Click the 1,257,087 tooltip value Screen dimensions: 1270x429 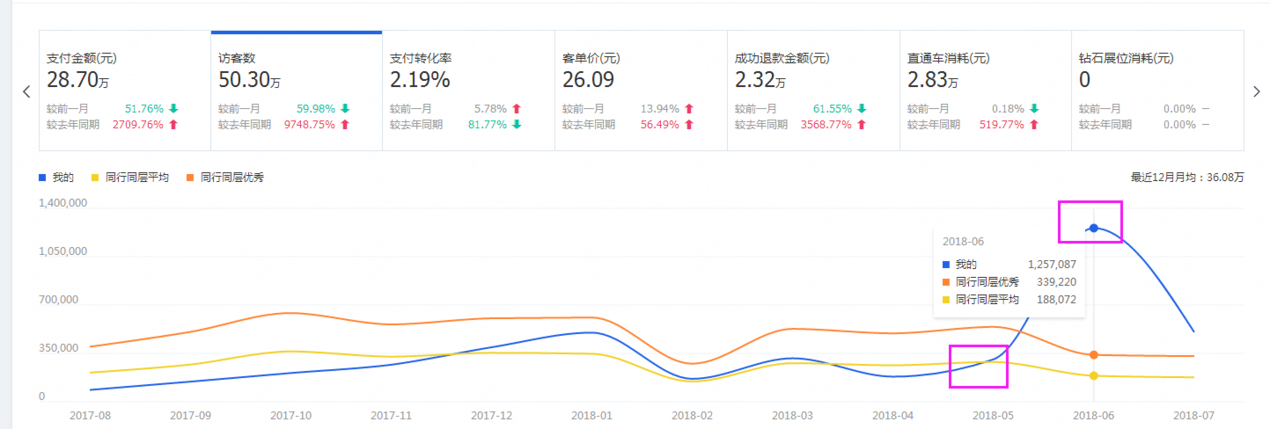point(1052,265)
